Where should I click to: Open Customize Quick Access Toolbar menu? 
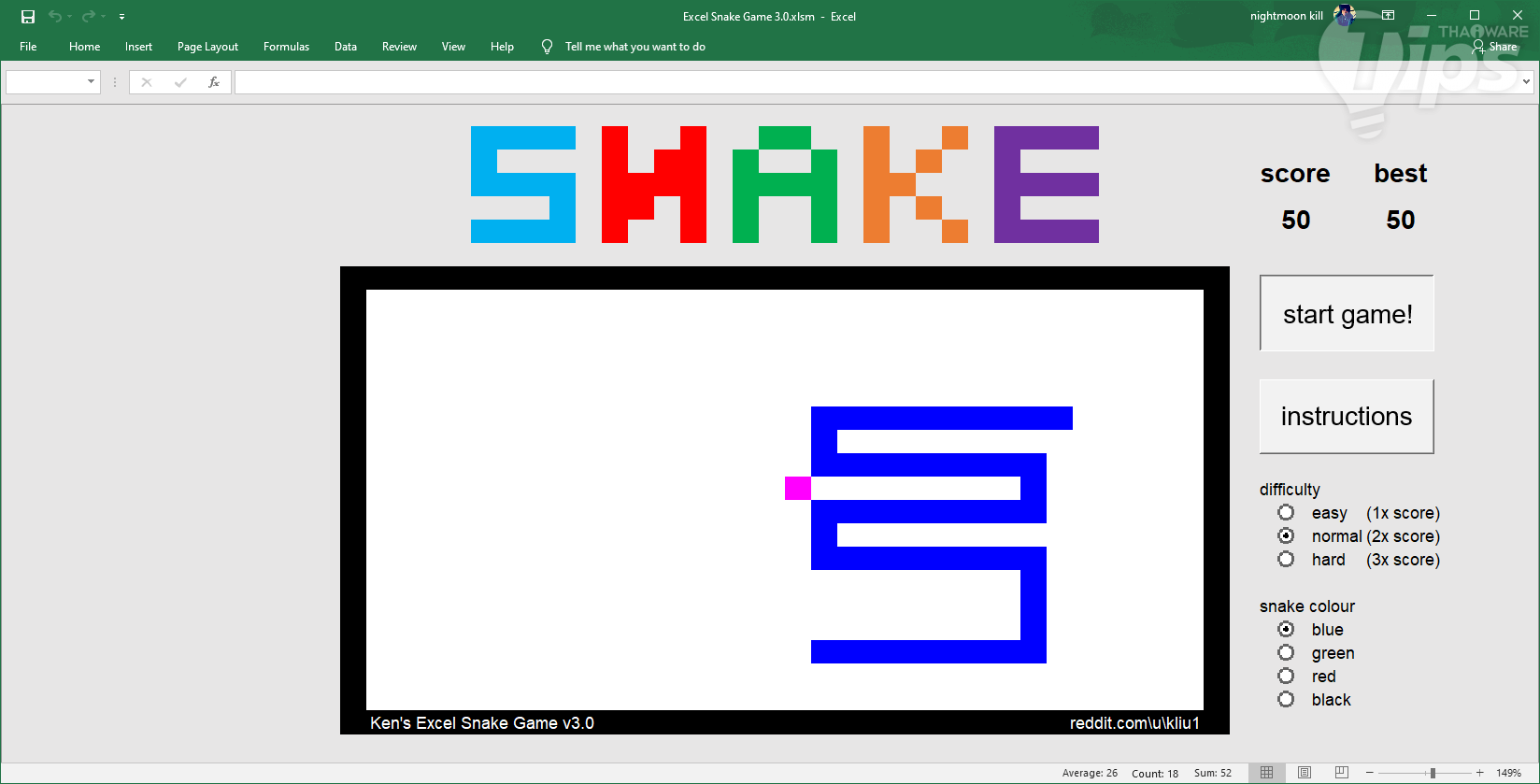pyautogui.click(x=121, y=17)
